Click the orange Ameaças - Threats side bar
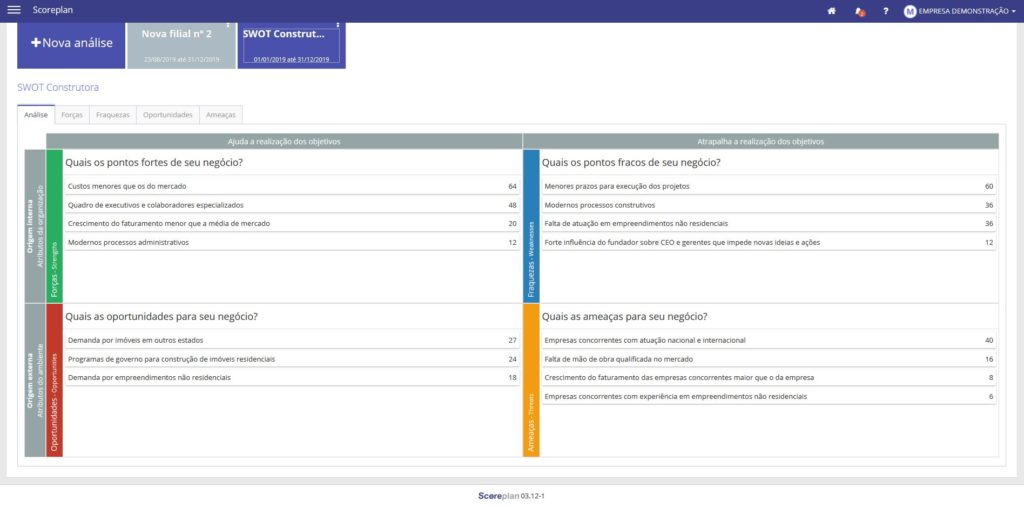 pos(531,380)
